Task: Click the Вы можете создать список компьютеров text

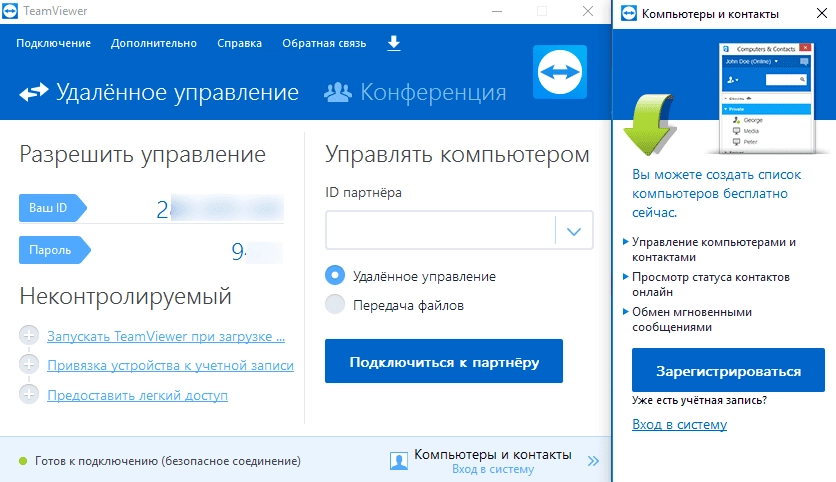Action: tap(716, 193)
